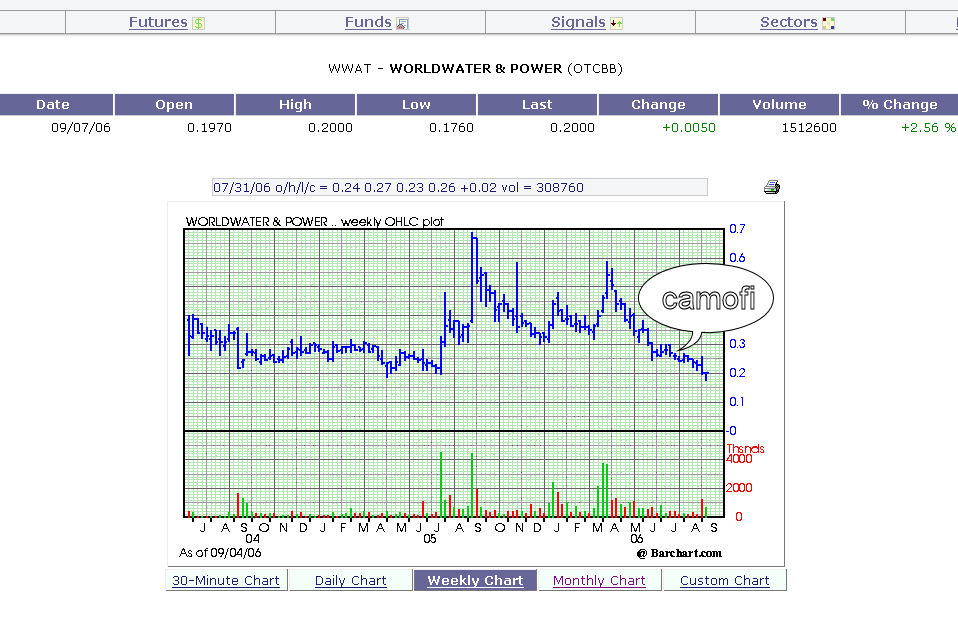Click the camofi speech bubble annotation
This screenshot has width=958, height=629.
(x=706, y=299)
